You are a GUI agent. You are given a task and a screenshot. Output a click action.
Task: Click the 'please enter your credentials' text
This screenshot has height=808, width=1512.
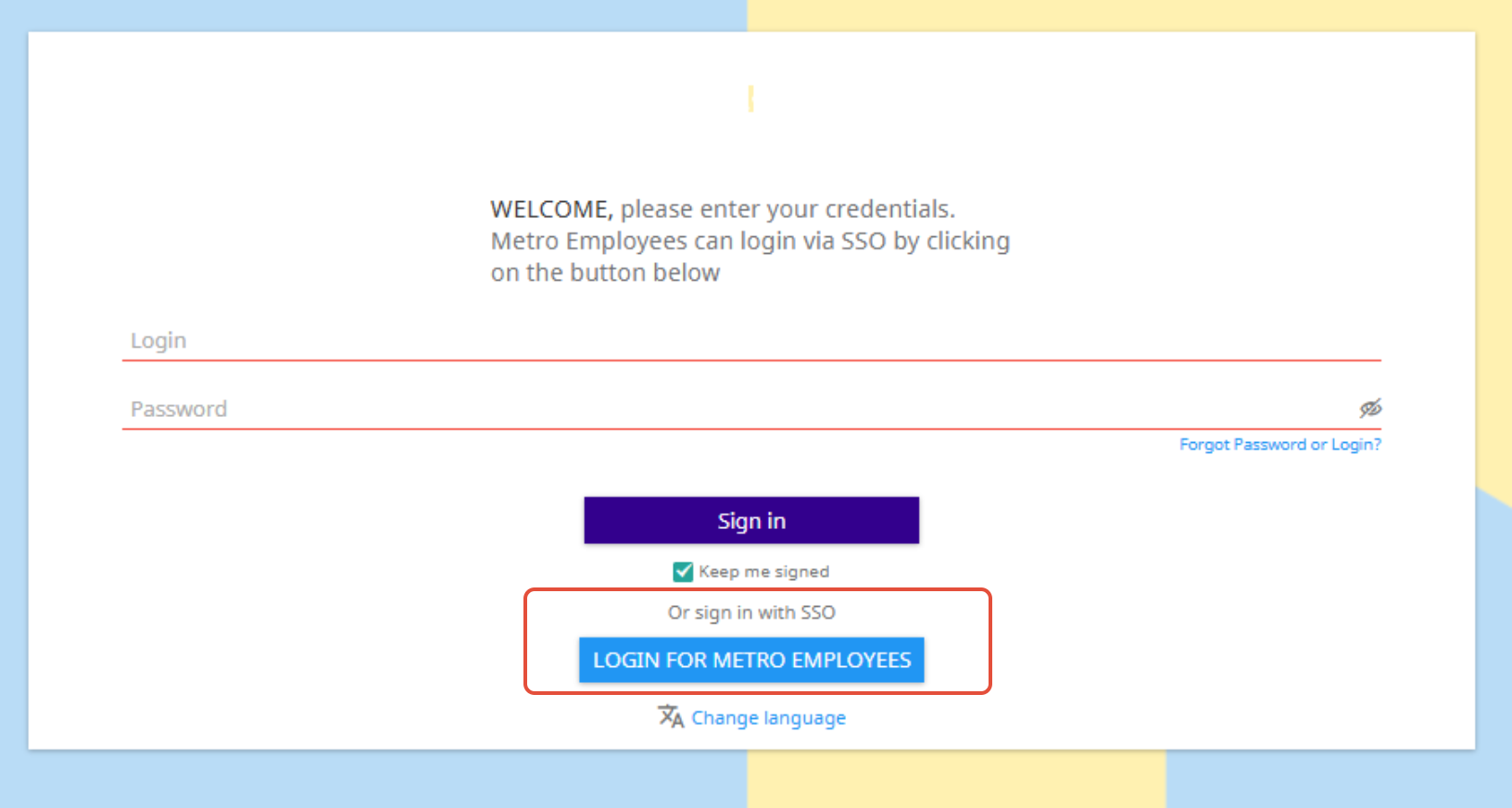pyautogui.click(x=787, y=209)
